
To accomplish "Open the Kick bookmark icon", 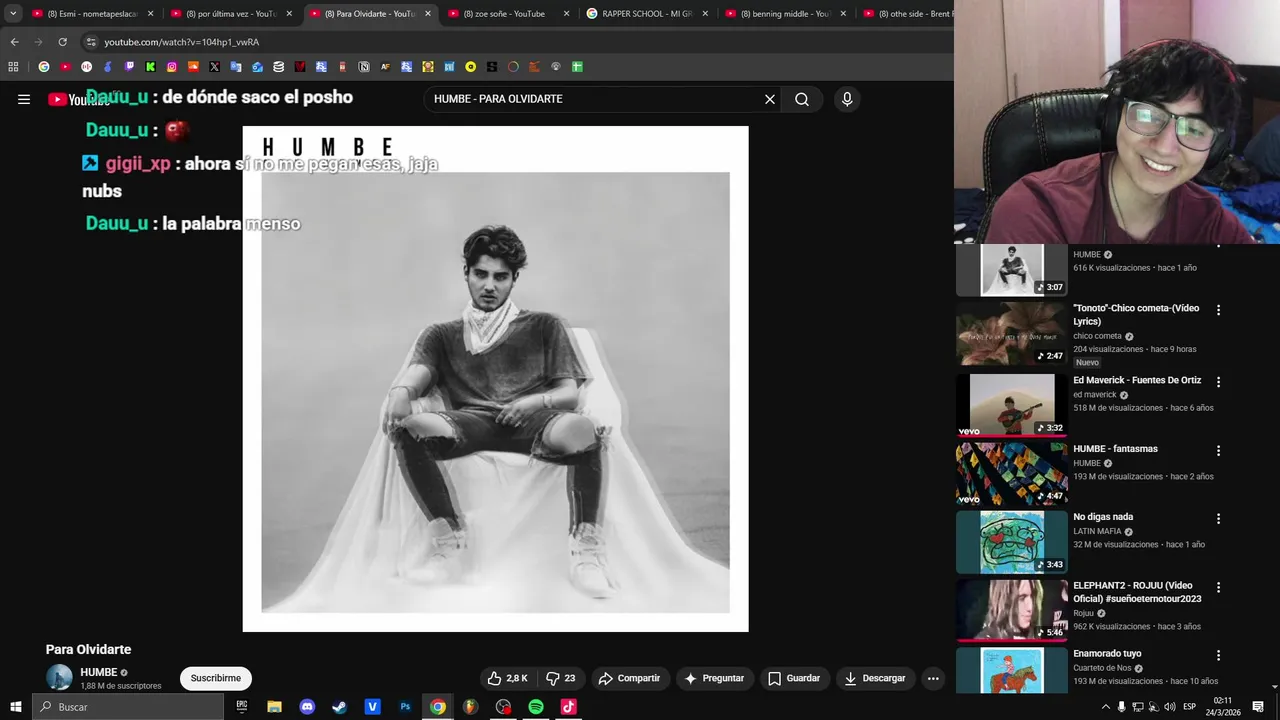I will point(151,67).
